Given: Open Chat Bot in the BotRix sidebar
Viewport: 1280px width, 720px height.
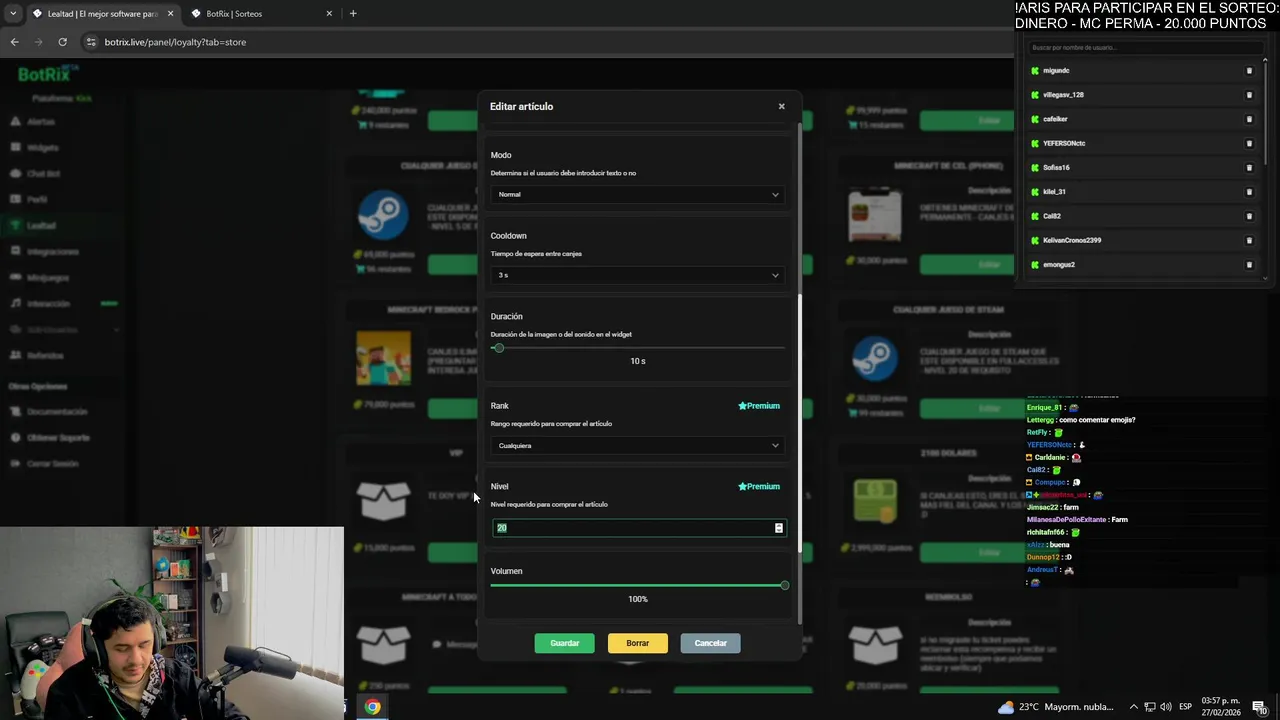Looking at the screenshot, I should 44,174.
